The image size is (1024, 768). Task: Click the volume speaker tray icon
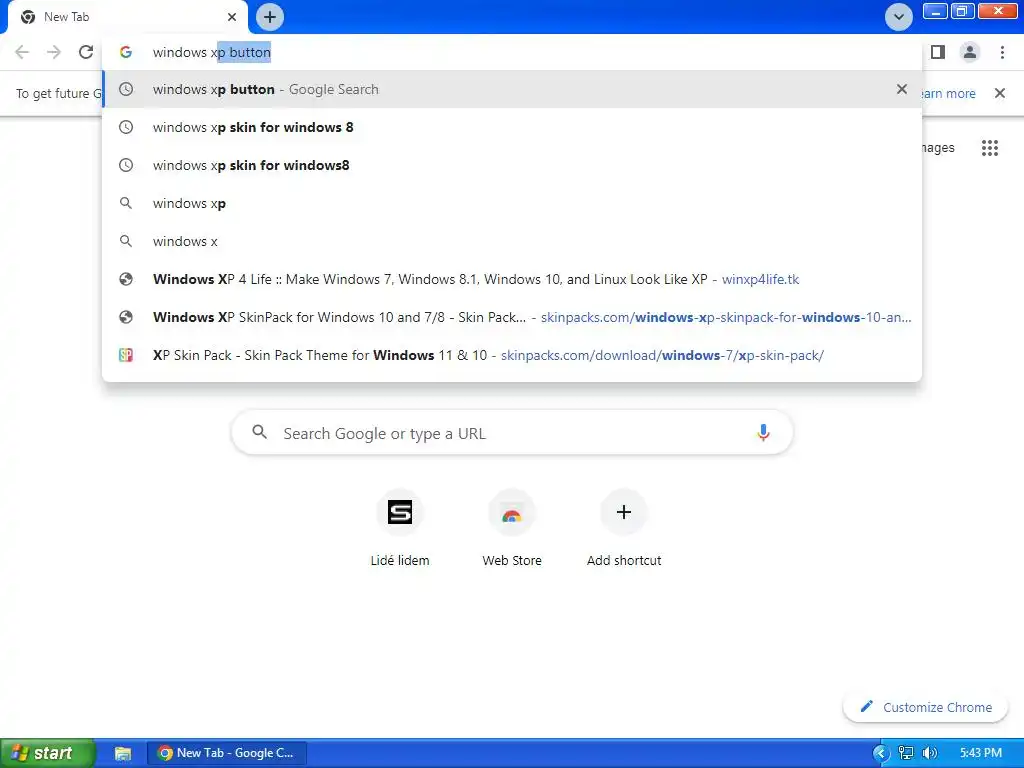(930, 753)
